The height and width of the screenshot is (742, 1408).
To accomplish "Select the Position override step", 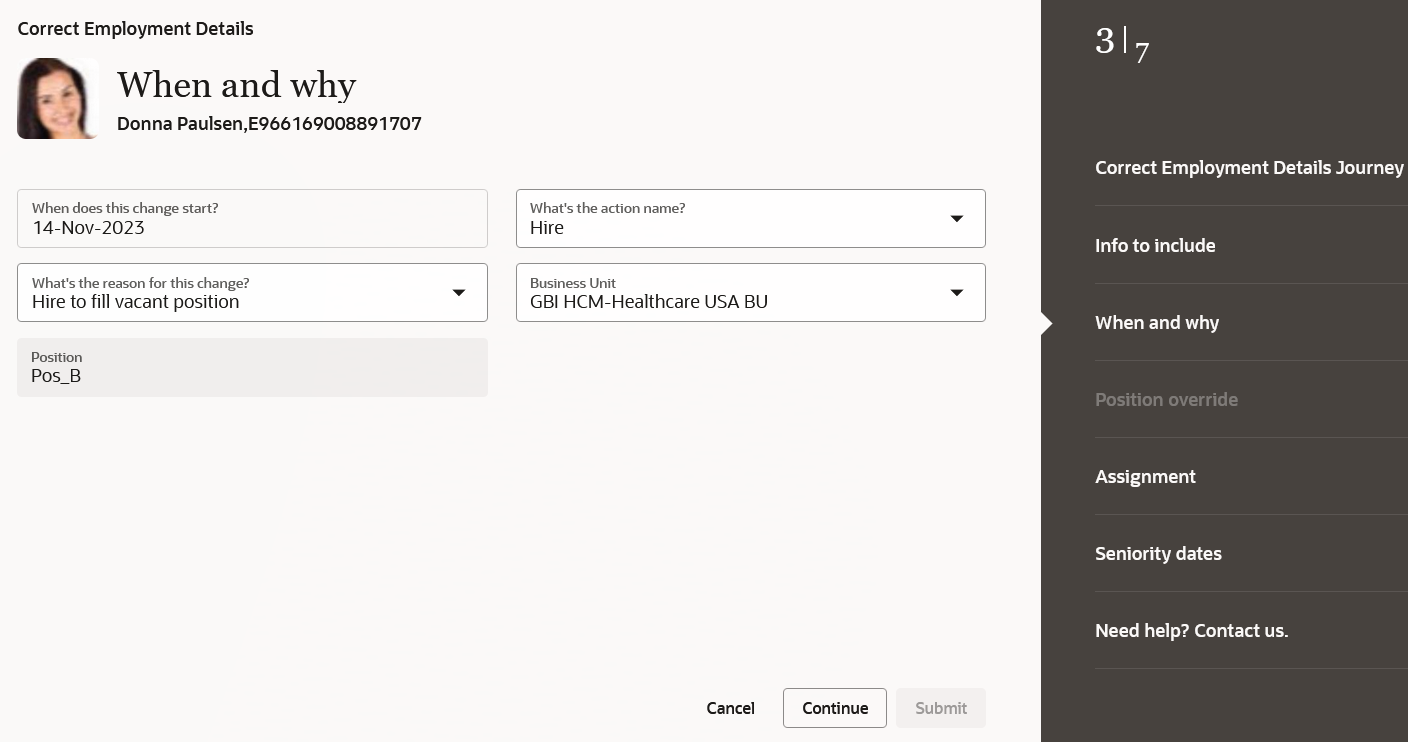I will point(1166,399).
